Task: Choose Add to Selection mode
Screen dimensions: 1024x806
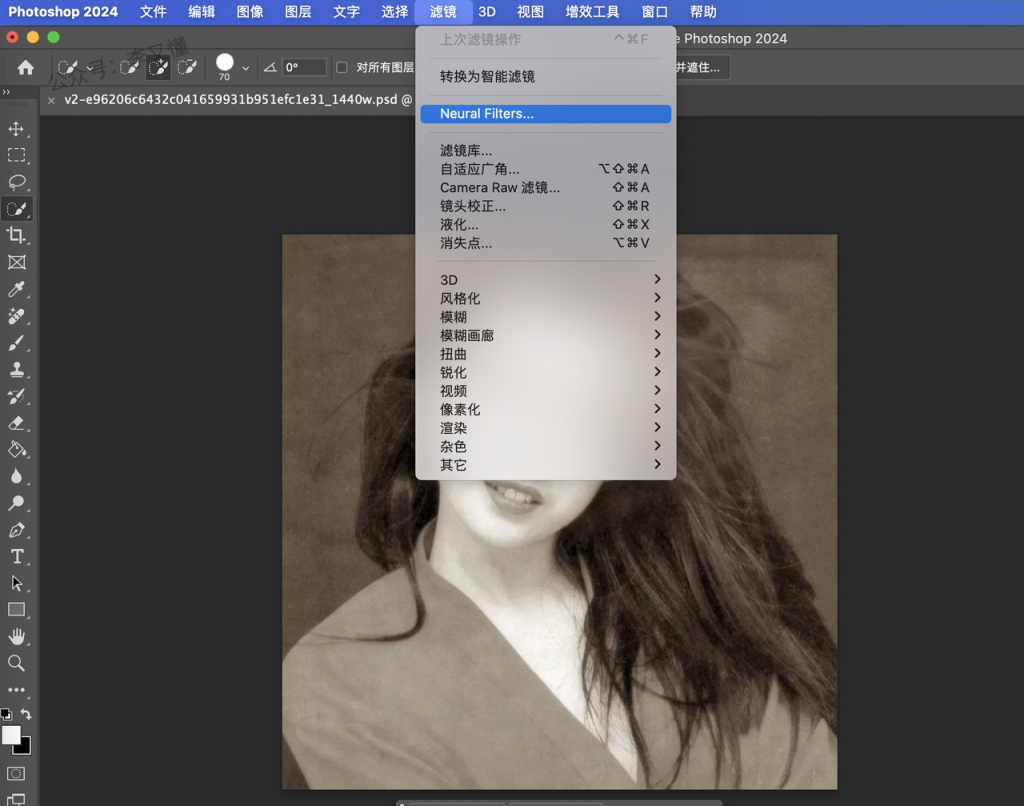Action: click(158, 67)
